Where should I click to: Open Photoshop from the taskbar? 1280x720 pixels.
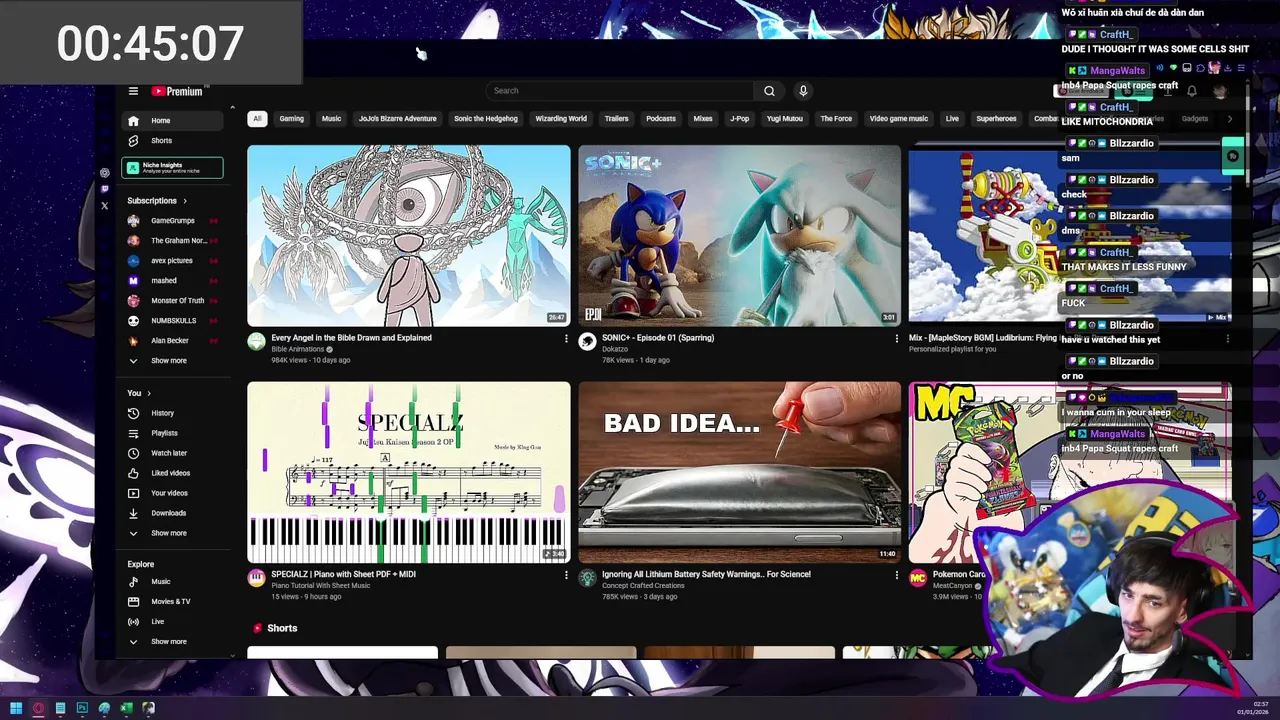point(82,708)
